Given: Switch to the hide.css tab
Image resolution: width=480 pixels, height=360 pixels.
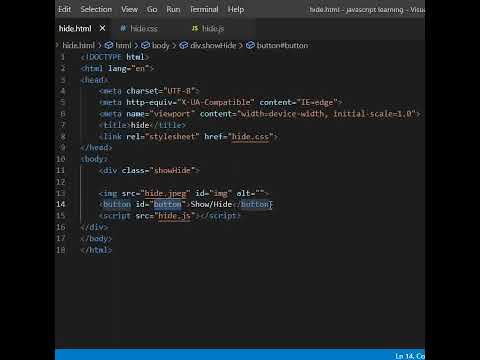Looking at the screenshot, I should (x=144, y=29).
